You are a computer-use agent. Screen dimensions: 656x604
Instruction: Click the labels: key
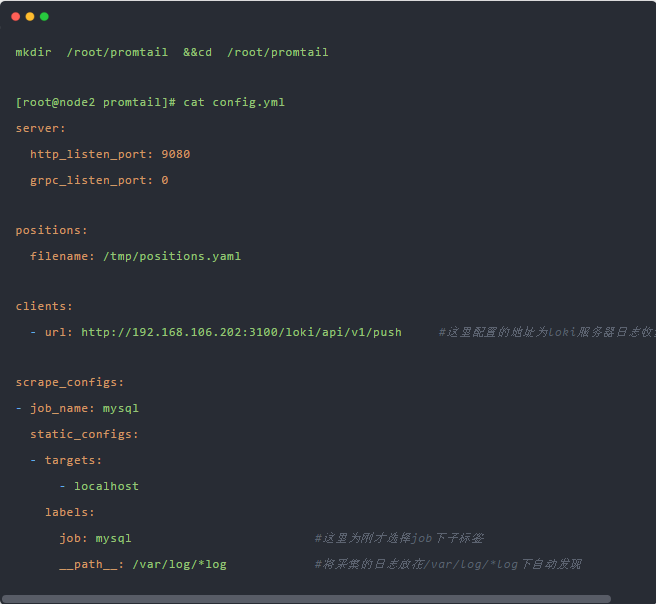point(69,512)
